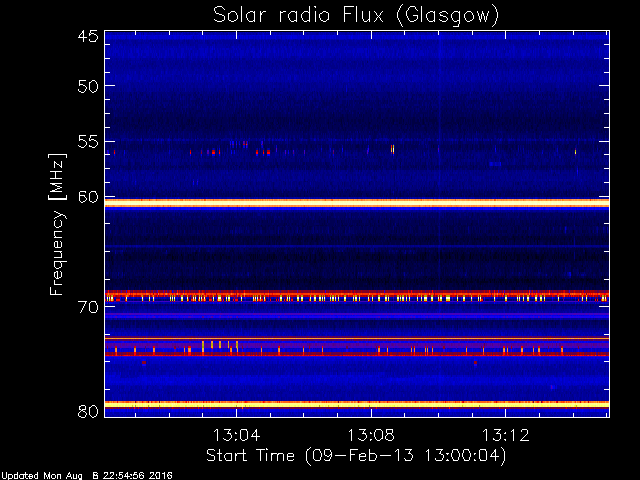Select the 50 frequency axis label
640x480 pixels.
[88, 86]
